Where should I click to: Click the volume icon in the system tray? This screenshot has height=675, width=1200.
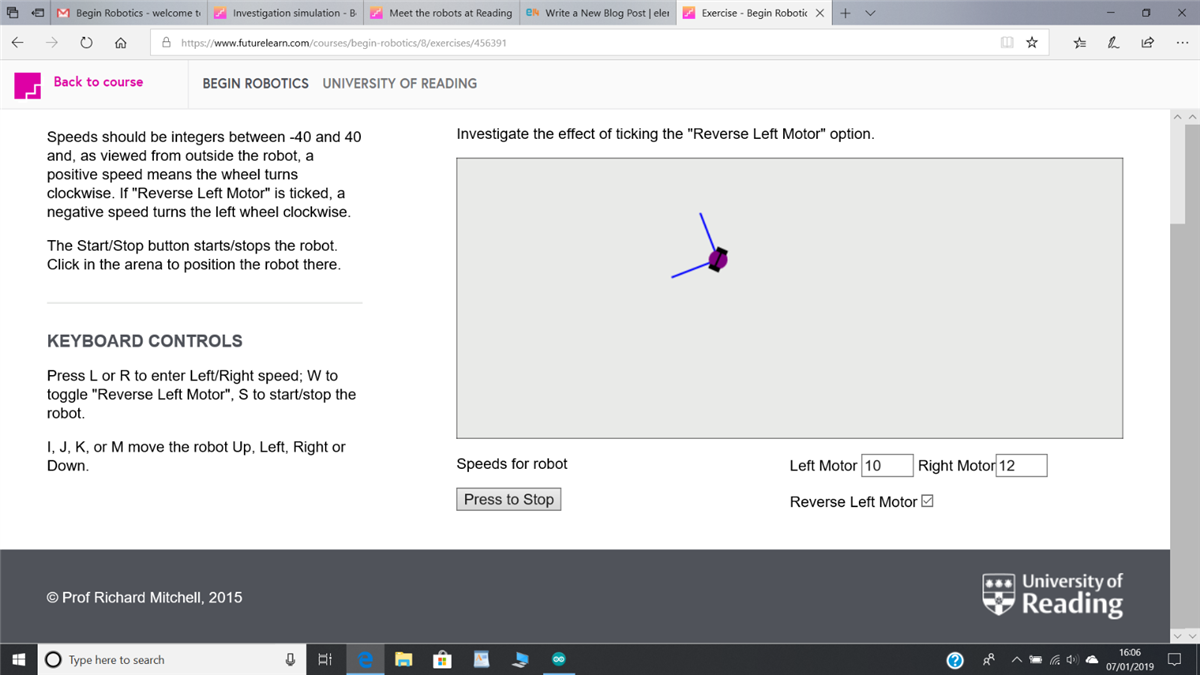pos(1070,659)
